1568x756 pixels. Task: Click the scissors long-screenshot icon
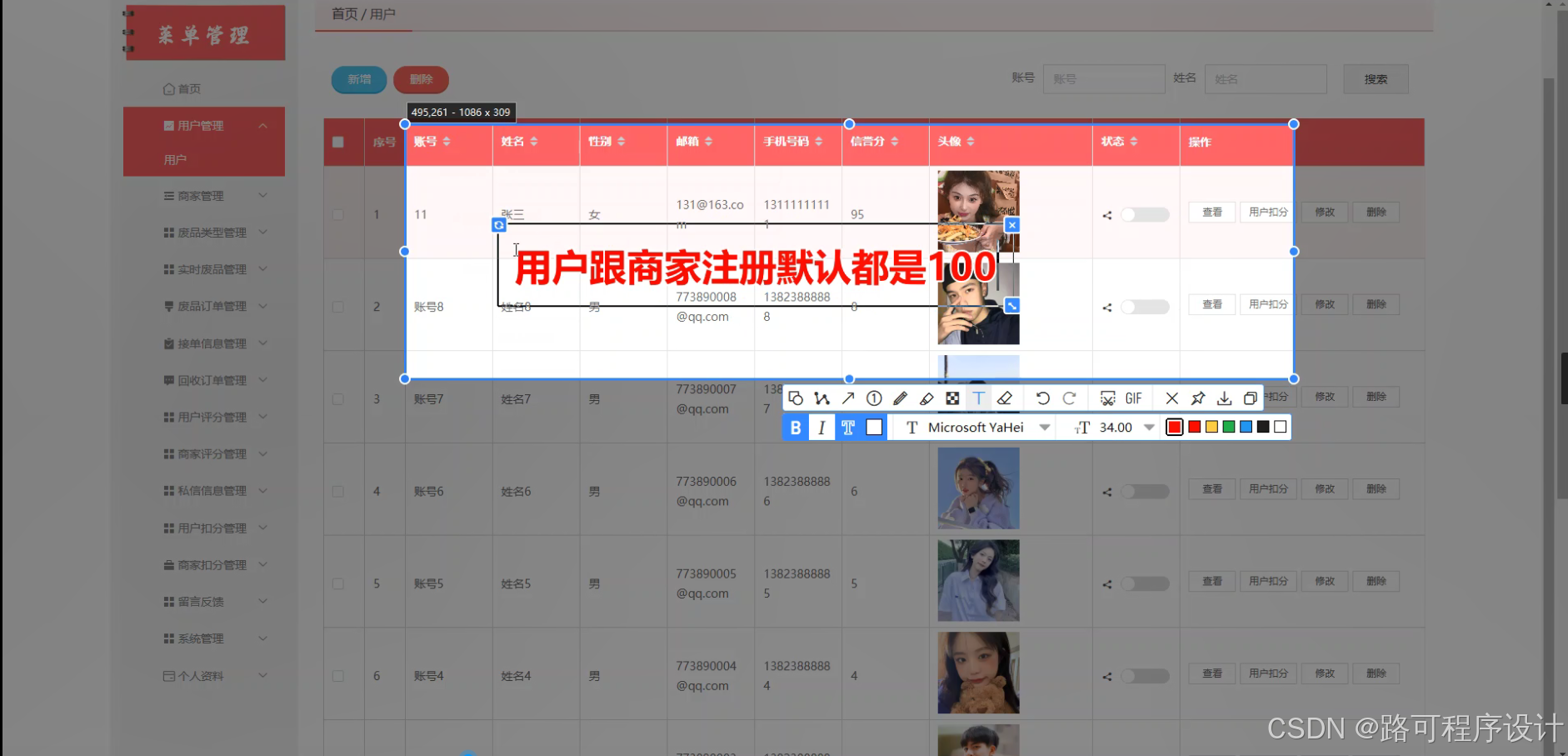pos(1107,398)
